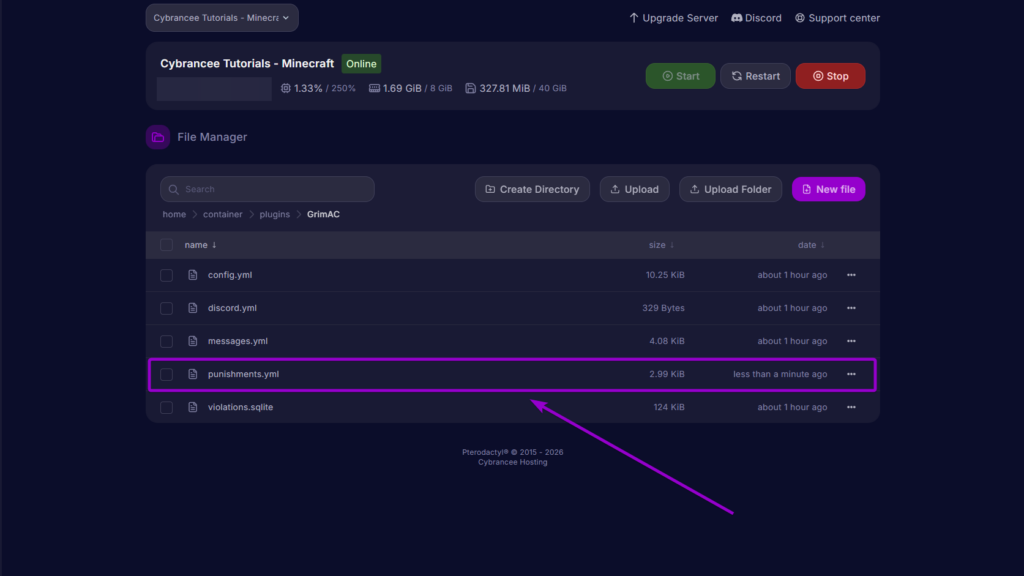
Task: Click the Upgrade Server menu item
Action: pyautogui.click(x=673, y=17)
